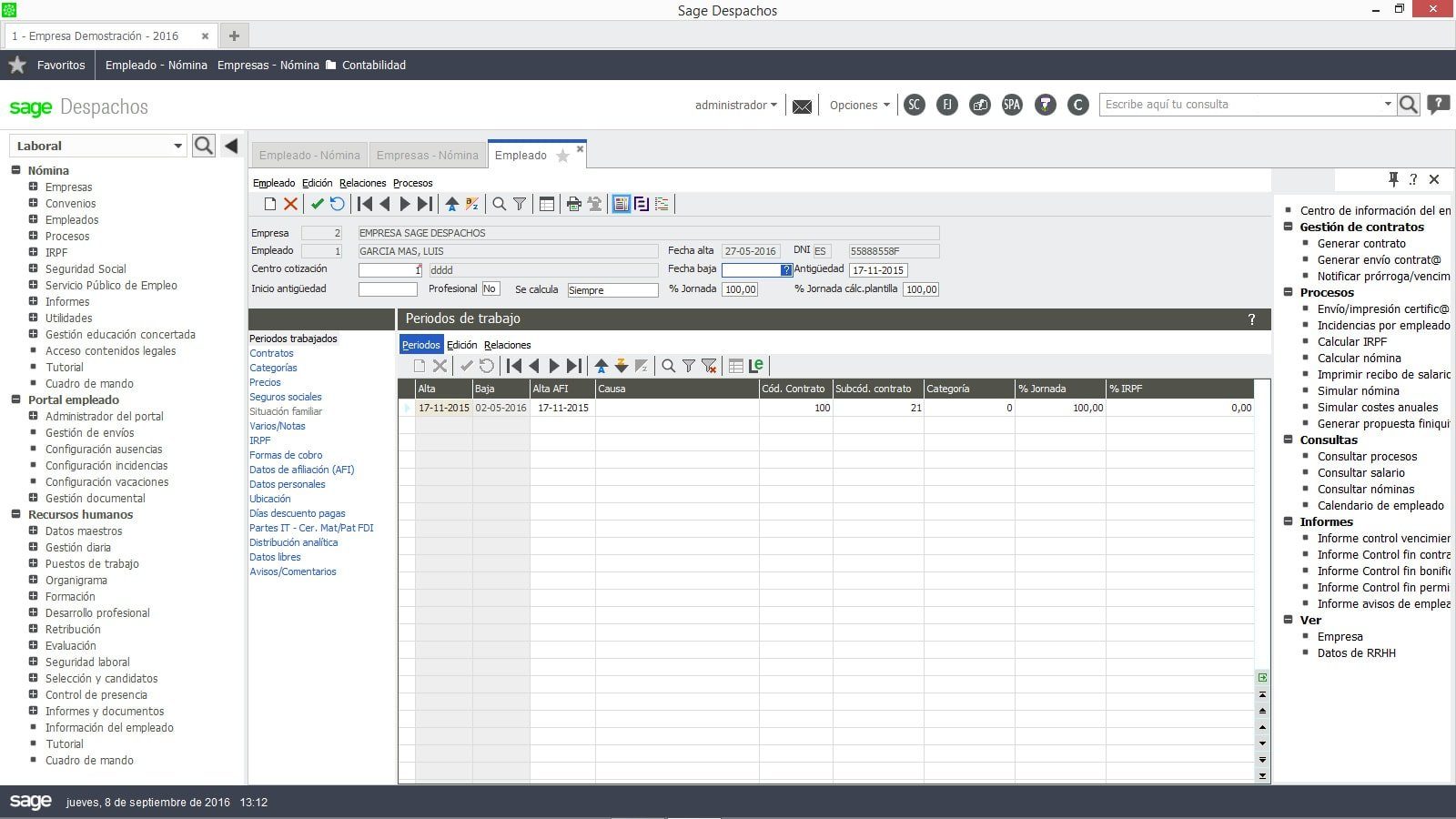Expand the Seguridad Social tree node
1456x819 pixels.
point(34,268)
